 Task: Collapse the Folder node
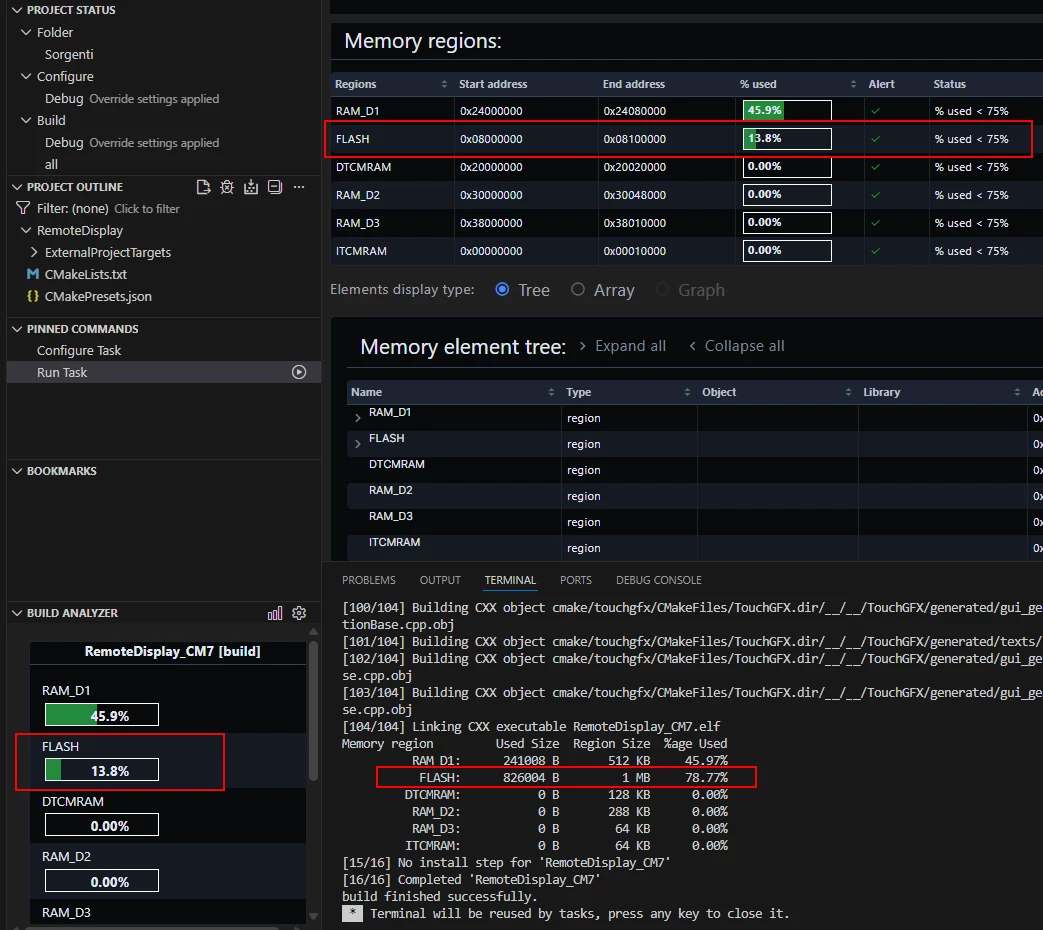(26, 32)
